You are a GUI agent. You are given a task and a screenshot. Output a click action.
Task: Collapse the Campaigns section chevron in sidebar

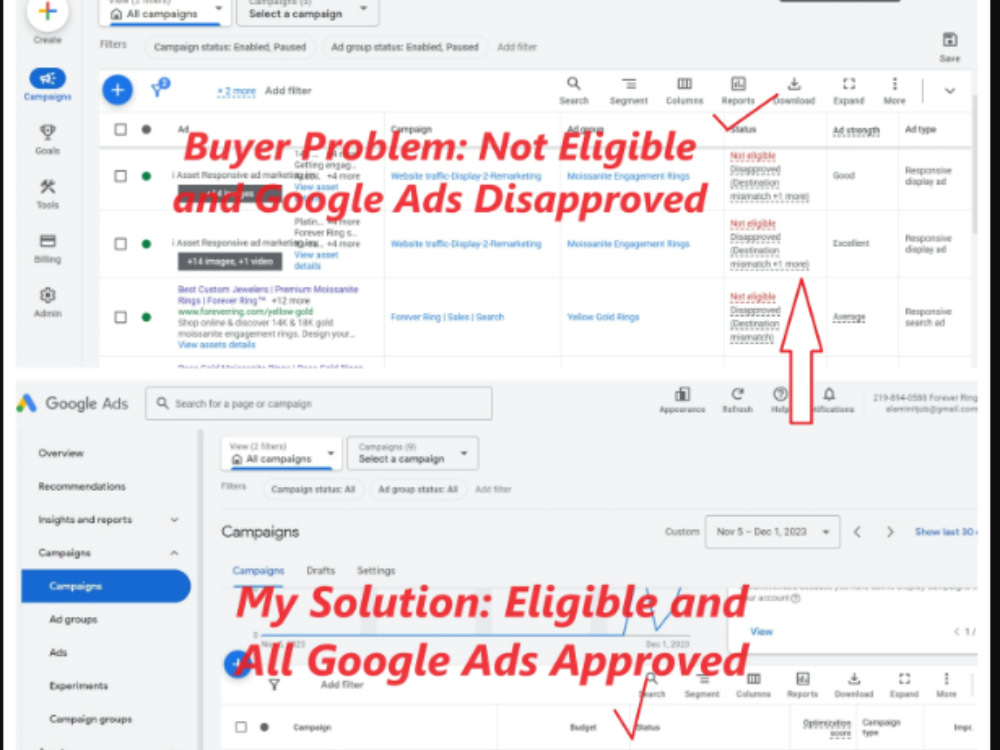[174, 553]
